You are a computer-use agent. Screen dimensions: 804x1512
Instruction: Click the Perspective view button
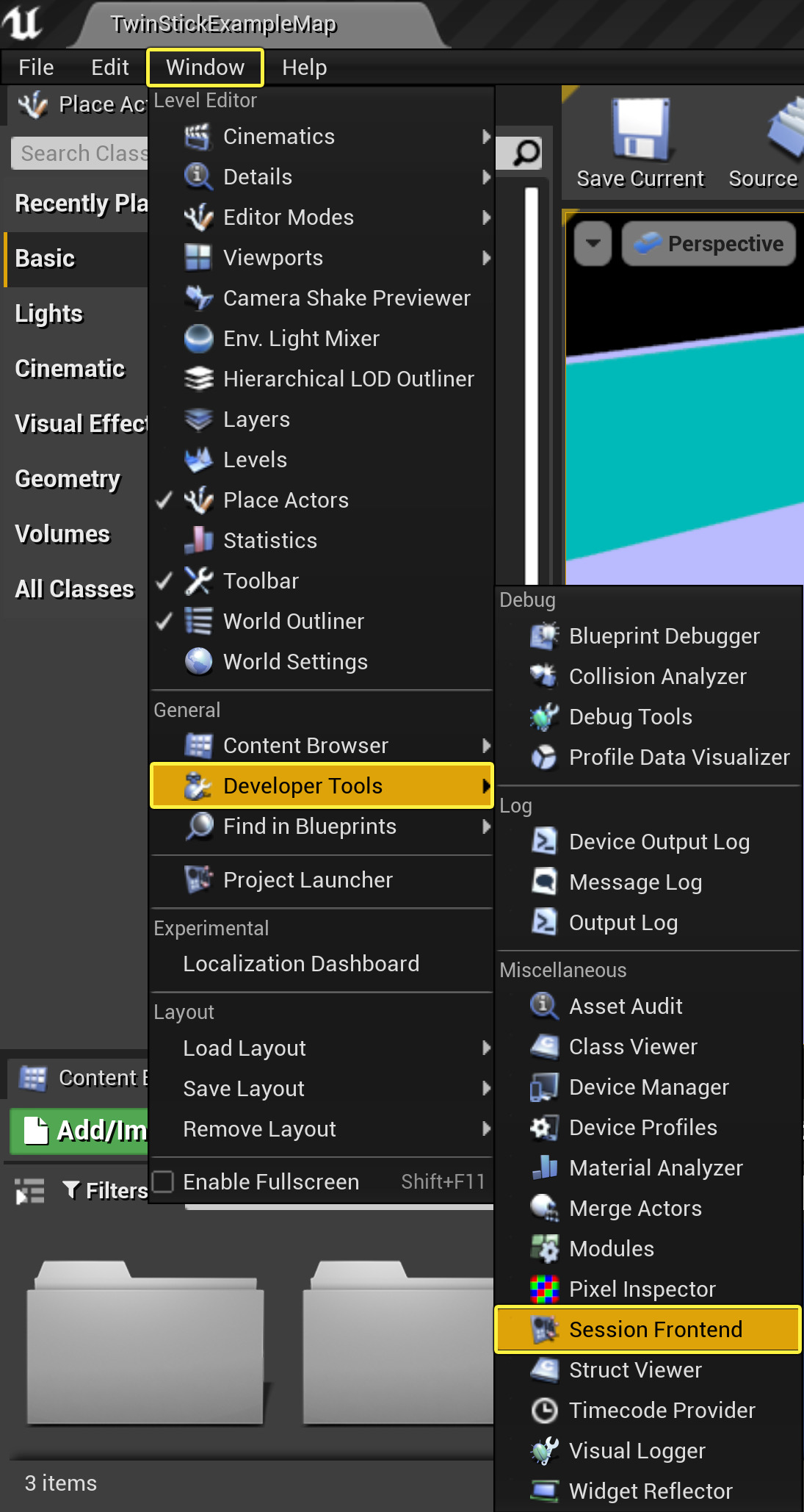709,243
